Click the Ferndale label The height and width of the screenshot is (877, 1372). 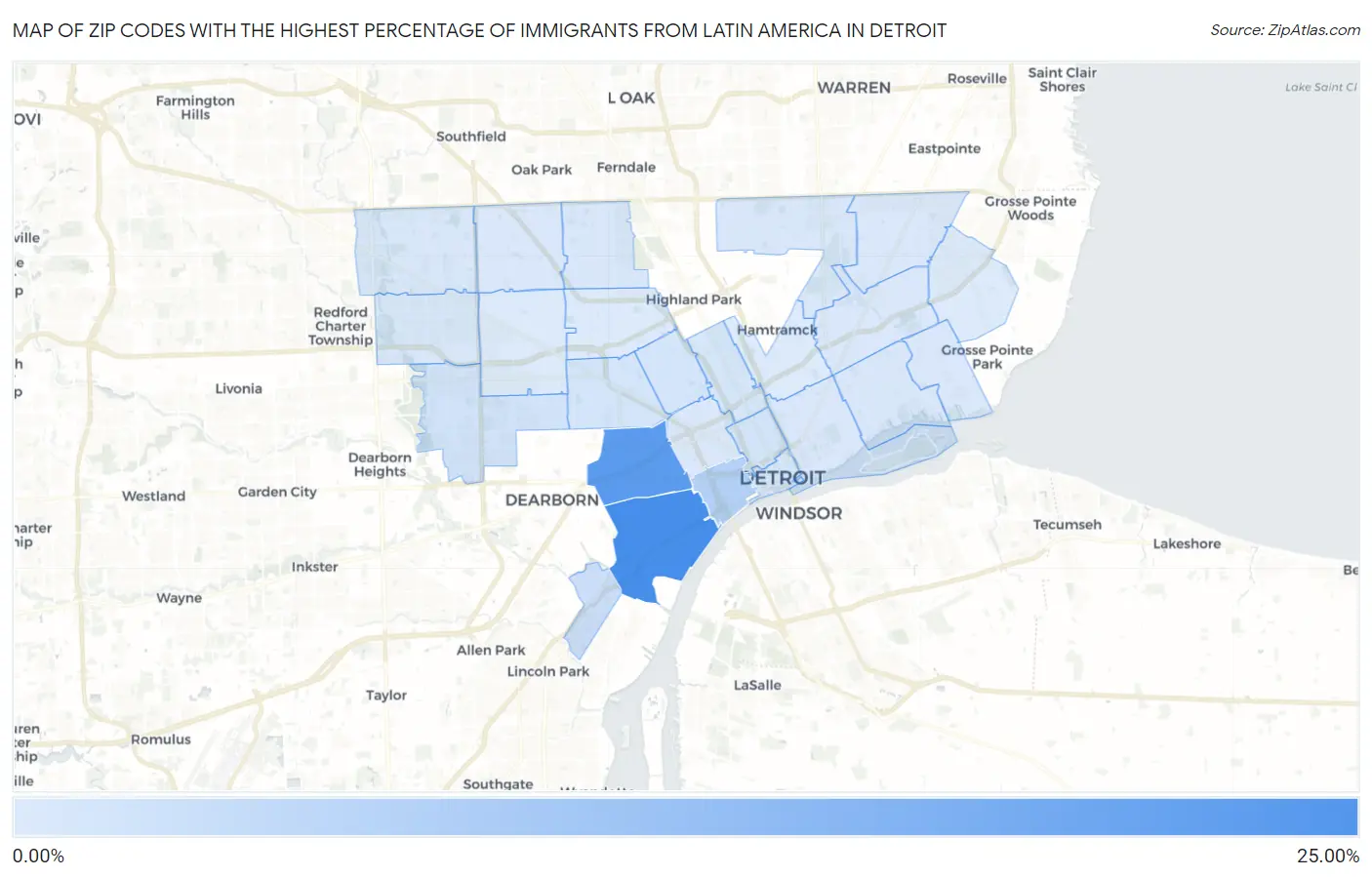coord(625,167)
